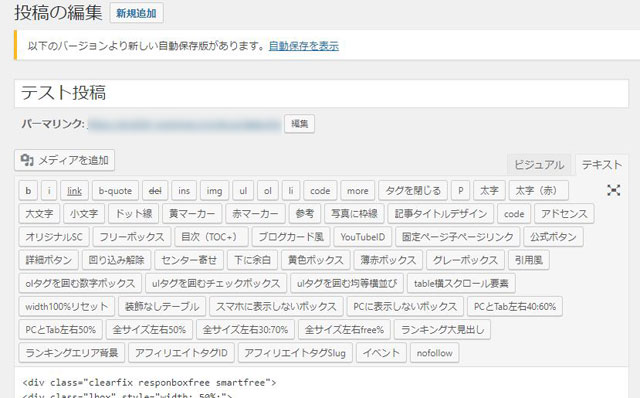
Task: Click the 薄赤ボックス button
Action: tap(388, 260)
